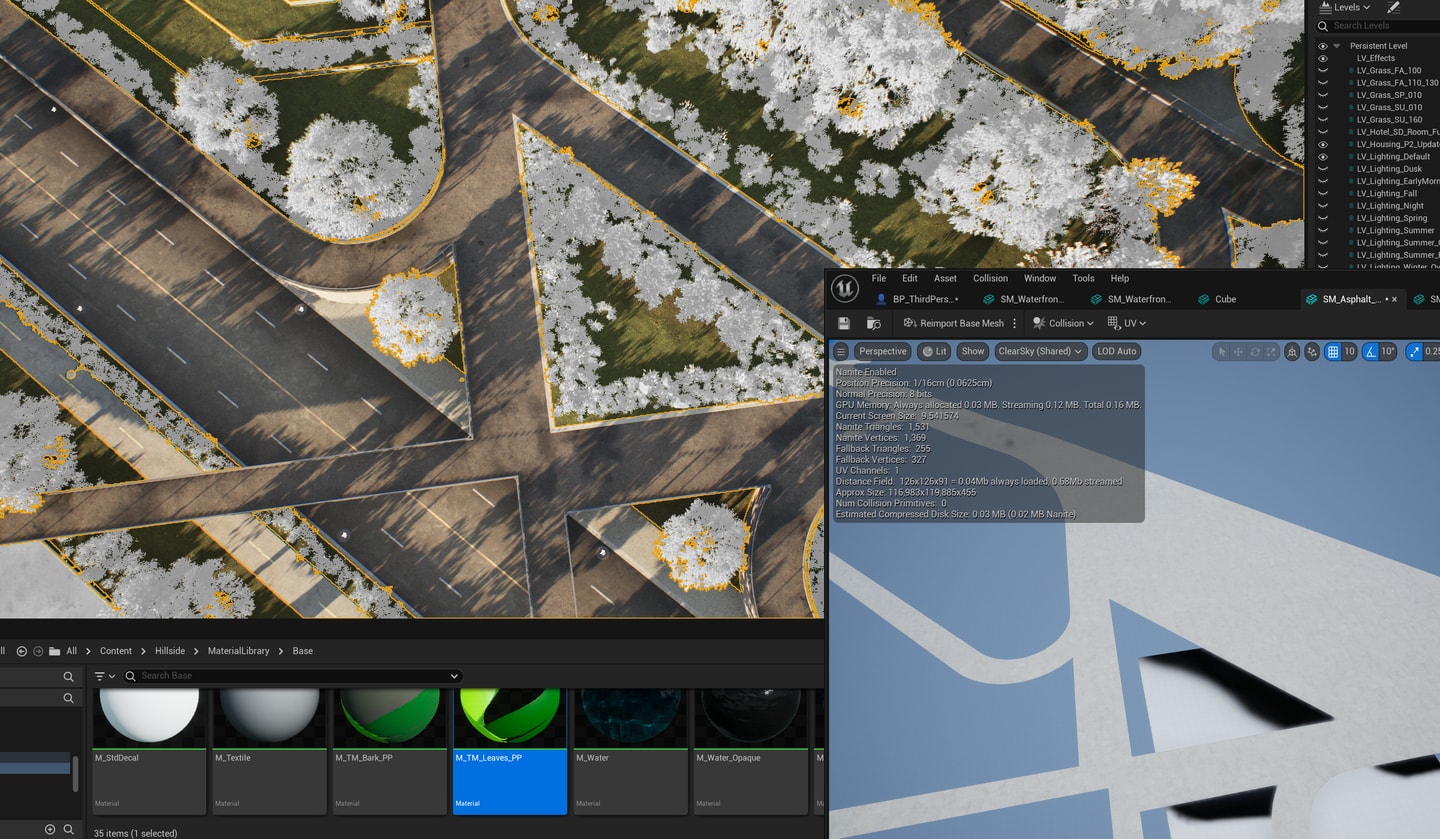Open the Collision toolbar dropdown
The image size is (1440, 839).
coord(1063,323)
